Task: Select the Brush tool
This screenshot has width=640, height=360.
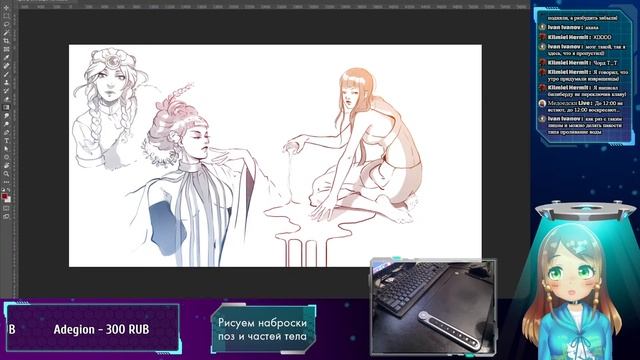Action: tap(6, 74)
